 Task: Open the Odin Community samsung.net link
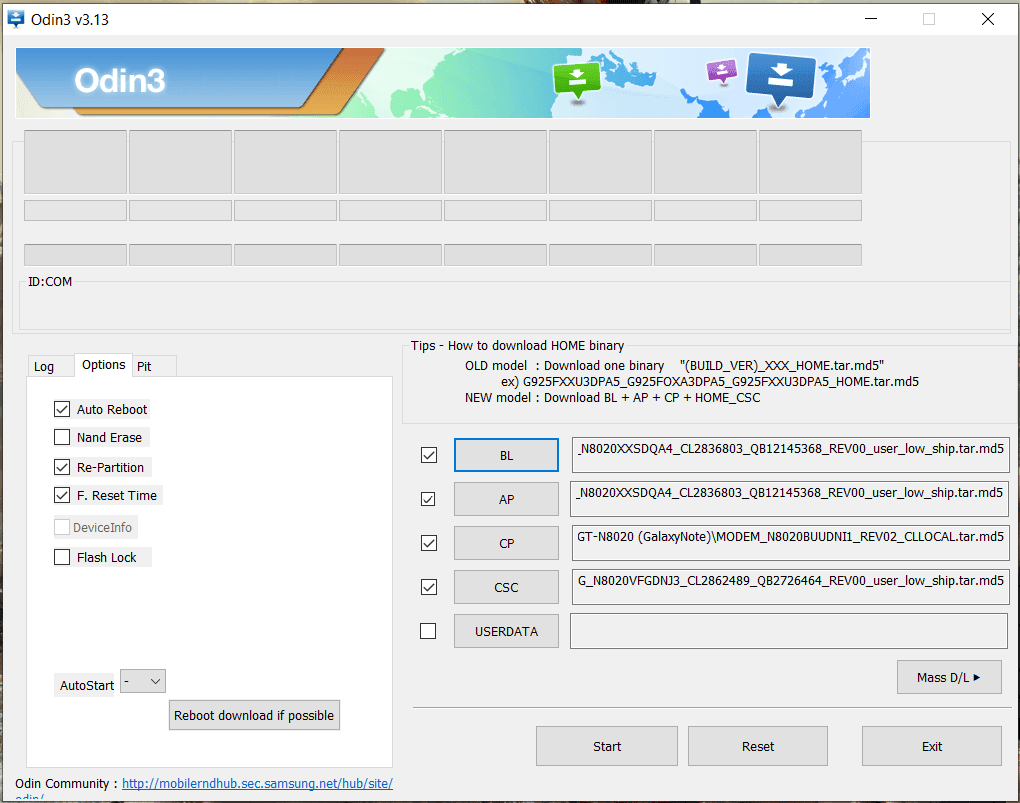pos(257,783)
